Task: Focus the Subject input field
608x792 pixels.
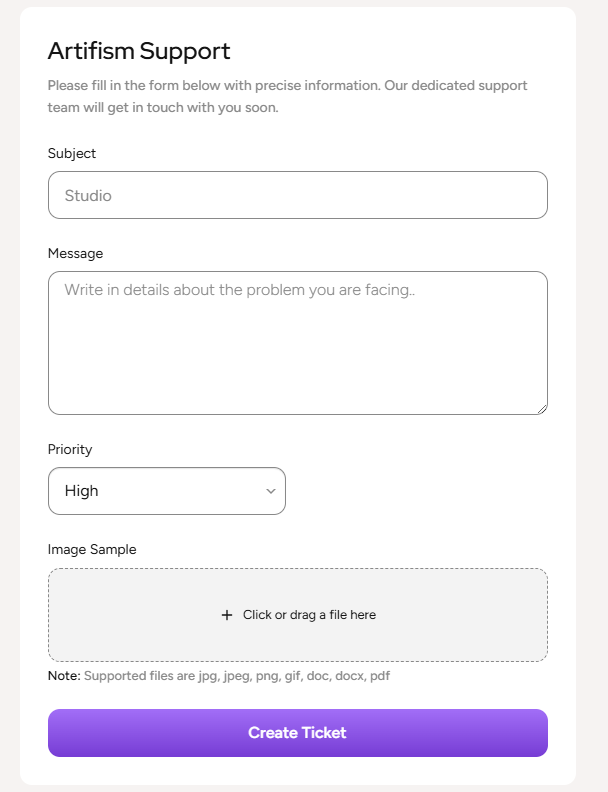Action: (x=298, y=195)
